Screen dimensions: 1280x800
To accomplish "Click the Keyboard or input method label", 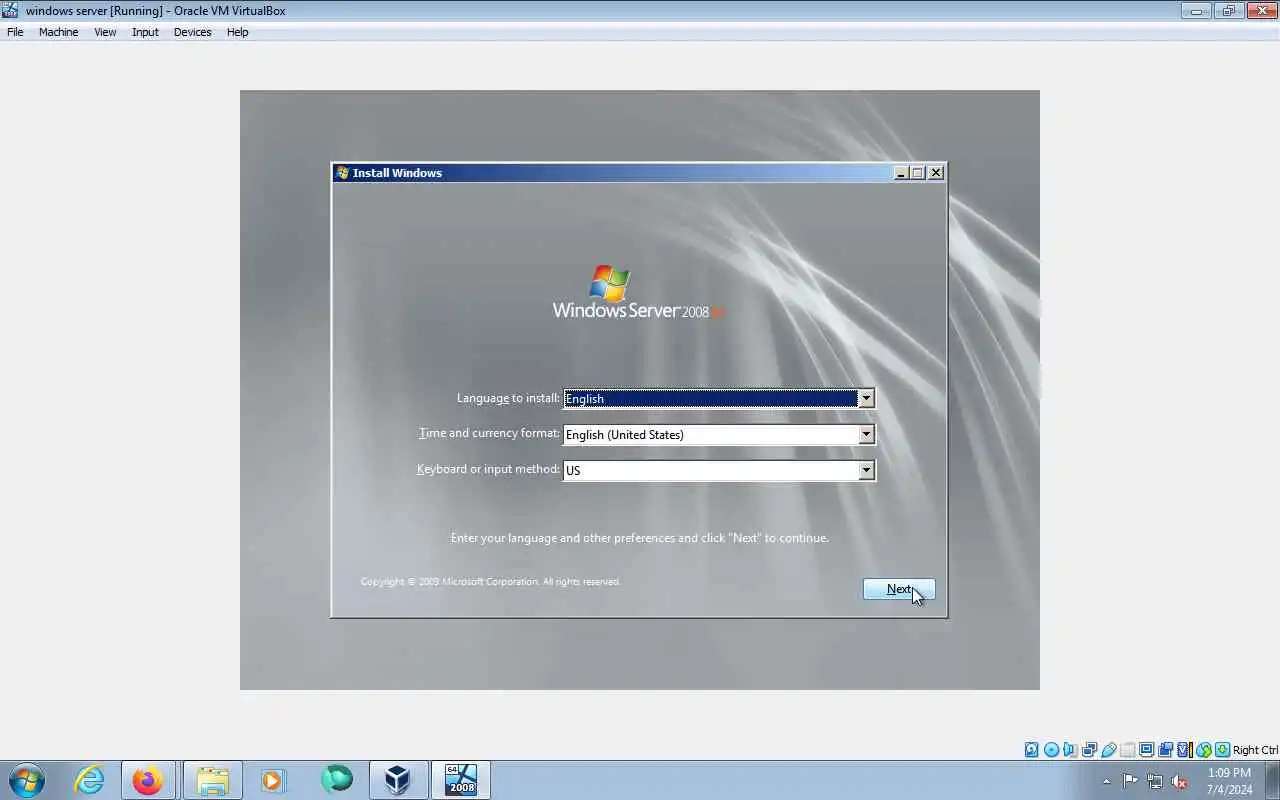I will tap(488, 468).
